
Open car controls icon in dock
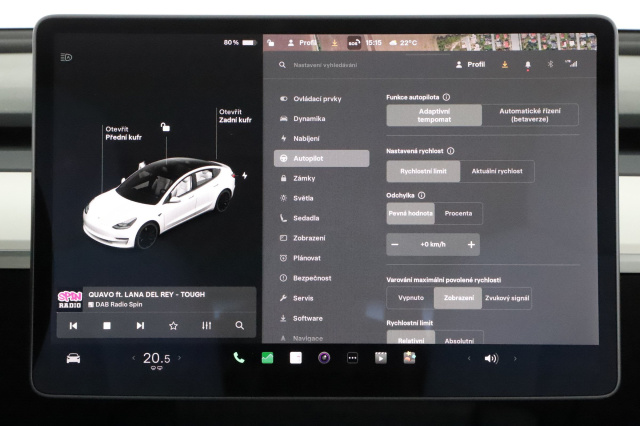tap(73, 358)
